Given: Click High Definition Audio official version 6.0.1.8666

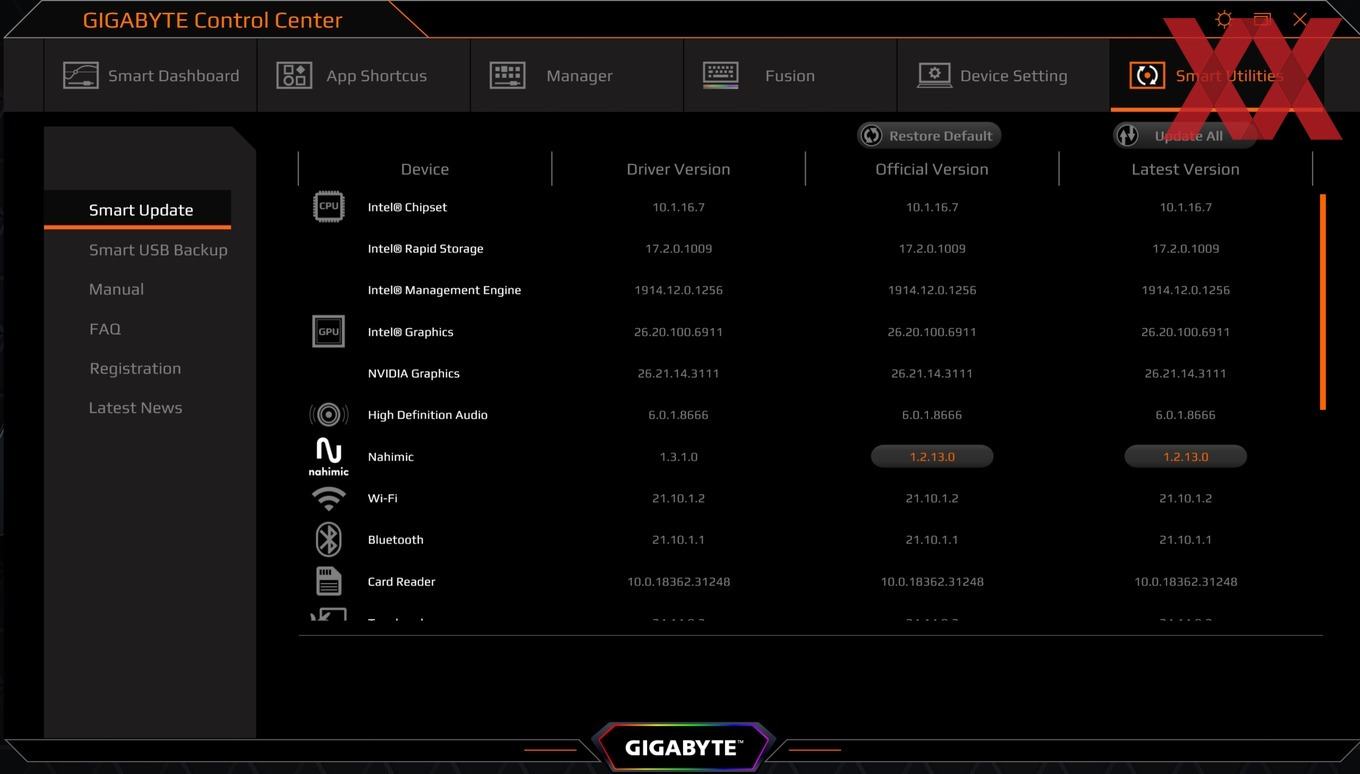Looking at the screenshot, I should [932, 415].
